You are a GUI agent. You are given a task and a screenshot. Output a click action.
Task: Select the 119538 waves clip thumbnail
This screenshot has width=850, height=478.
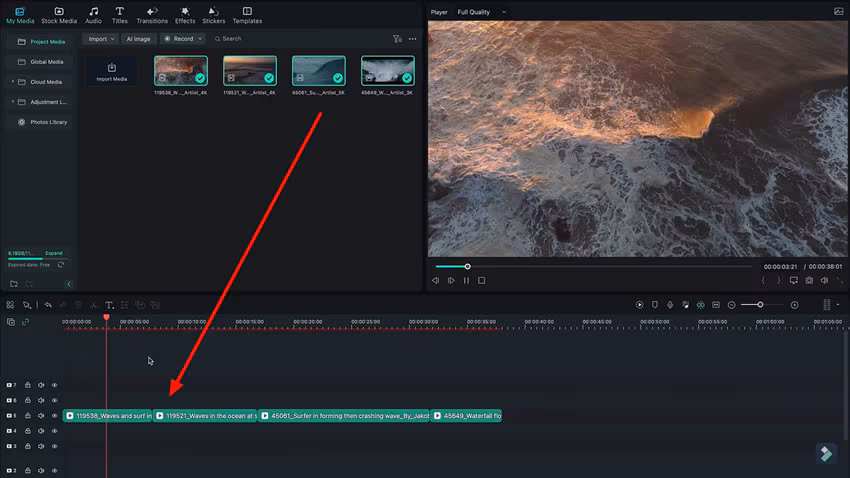pyautogui.click(x=181, y=71)
